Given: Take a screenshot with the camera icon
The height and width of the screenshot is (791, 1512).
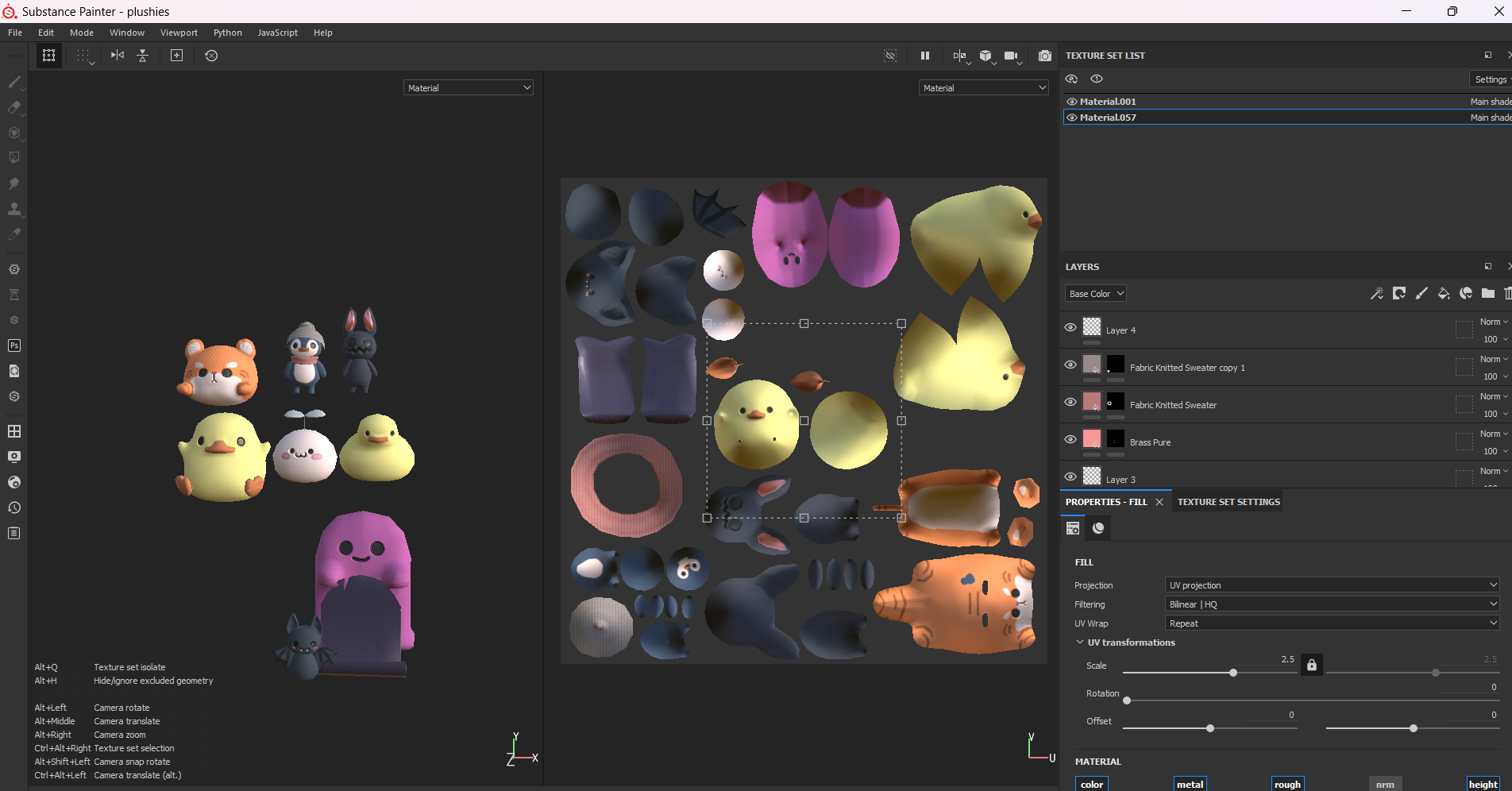Looking at the screenshot, I should [x=1044, y=56].
